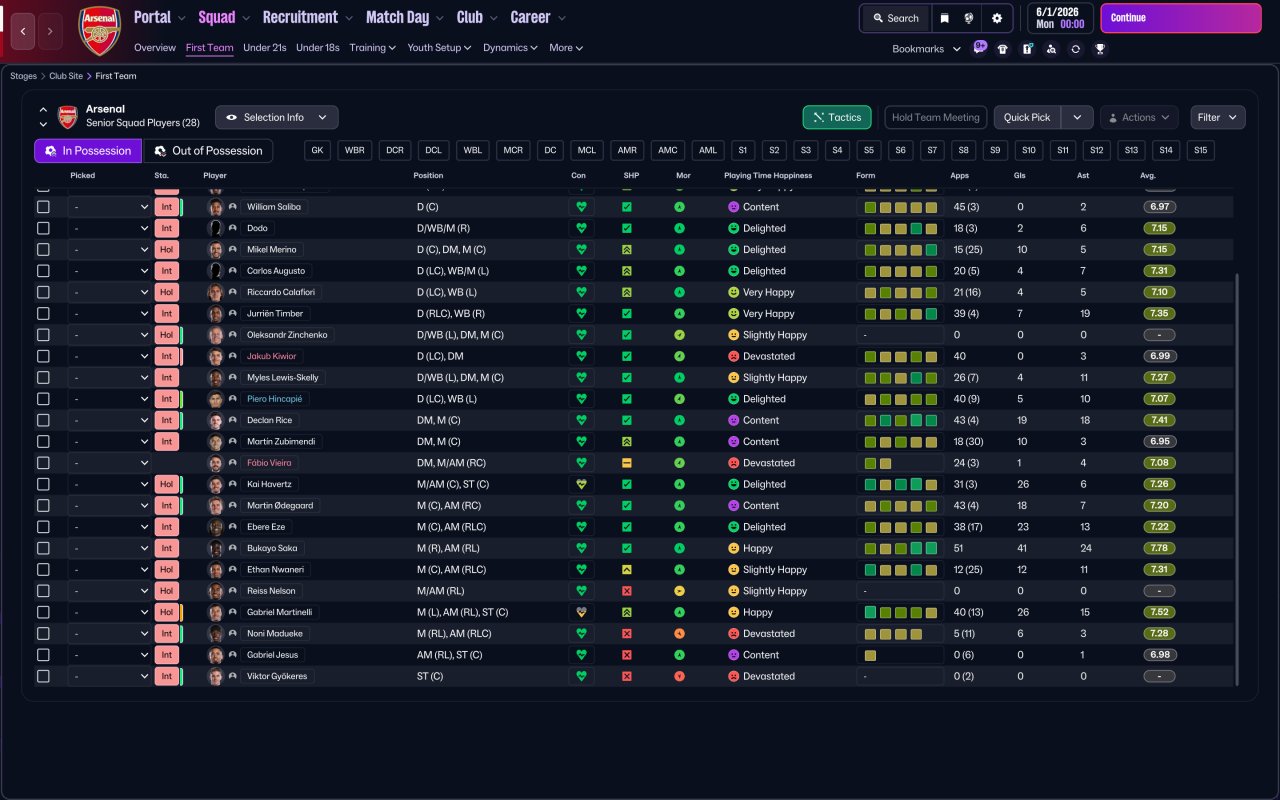Switch to the Under 21s tab
This screenshot has height=800, width=1280.
pos(264,48)
